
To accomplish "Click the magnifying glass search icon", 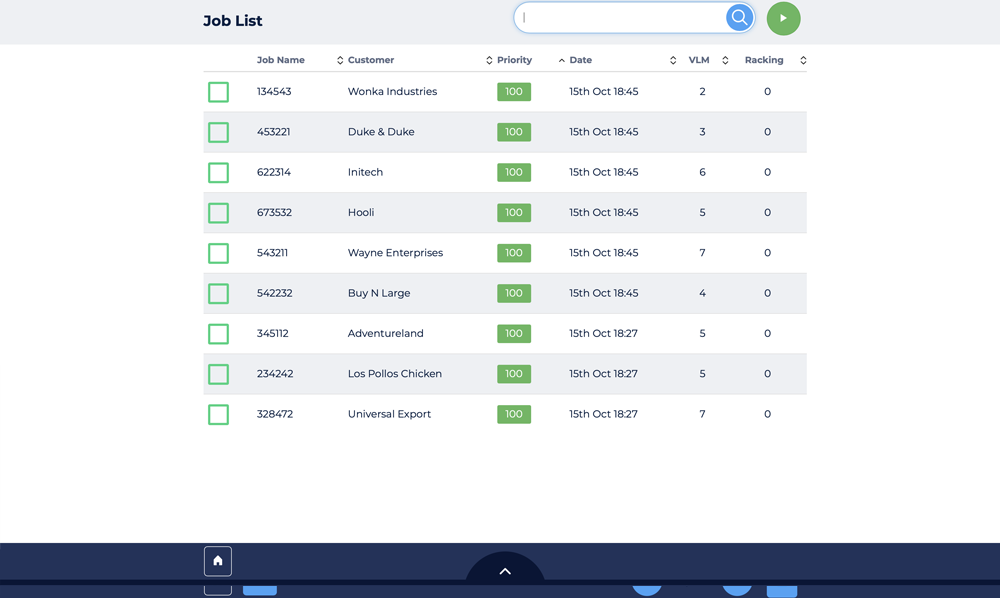I will click(739, 18).
